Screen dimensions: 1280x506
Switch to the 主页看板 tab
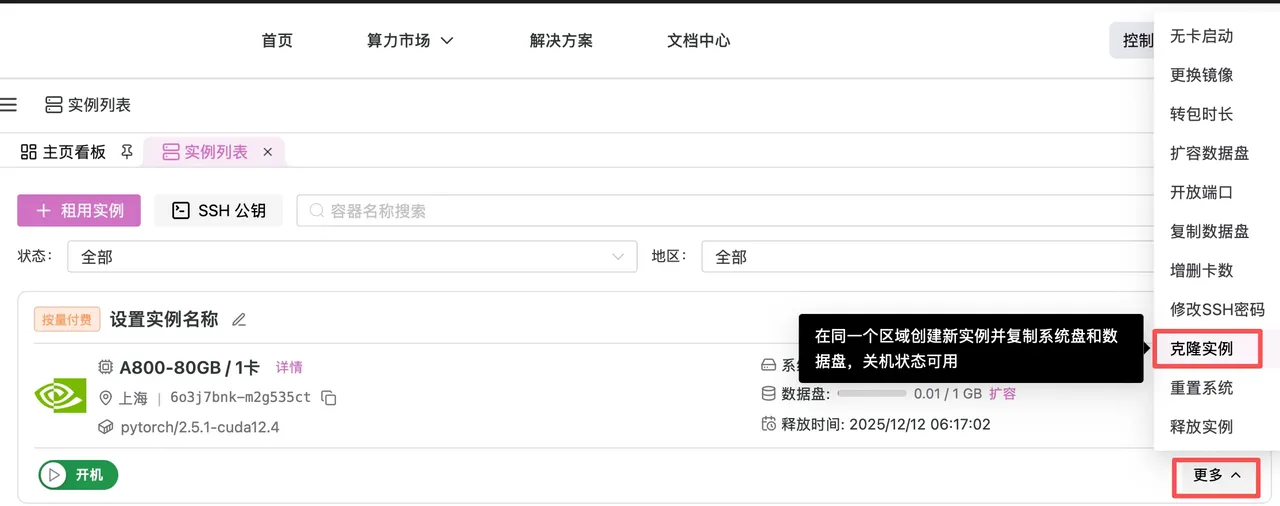(74, 152)
